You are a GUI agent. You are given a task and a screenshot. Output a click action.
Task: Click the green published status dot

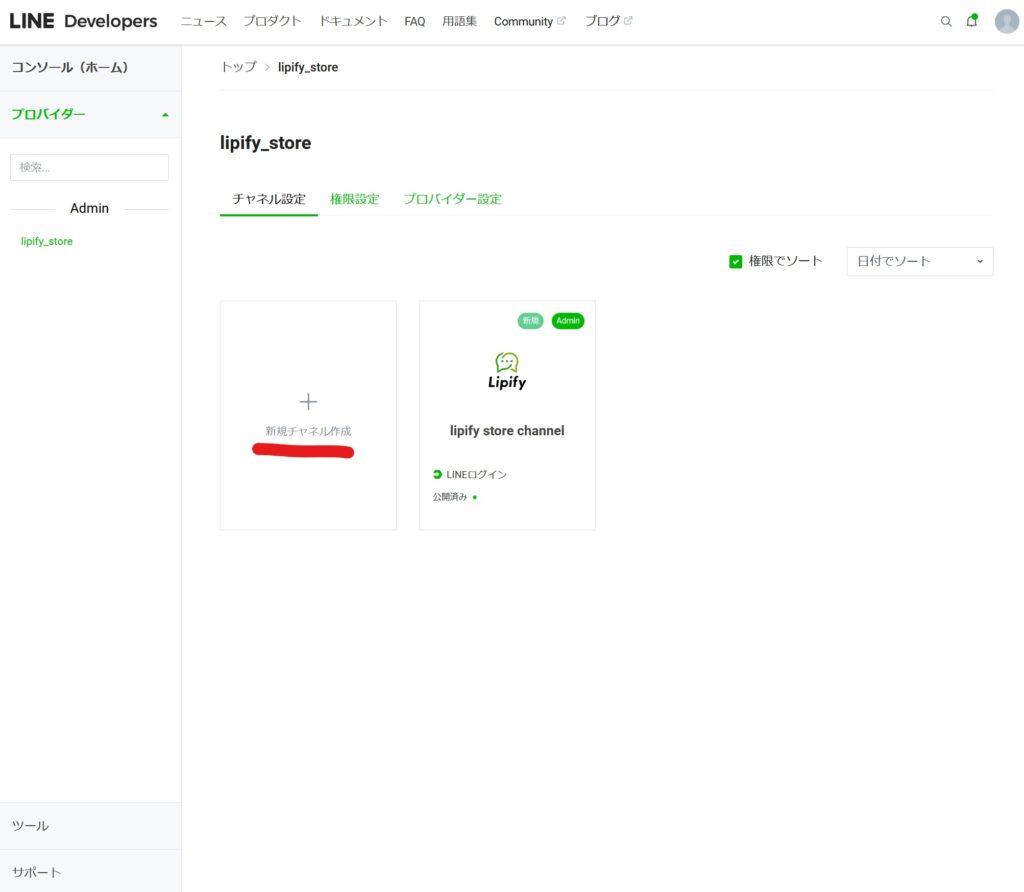(475, 498)
